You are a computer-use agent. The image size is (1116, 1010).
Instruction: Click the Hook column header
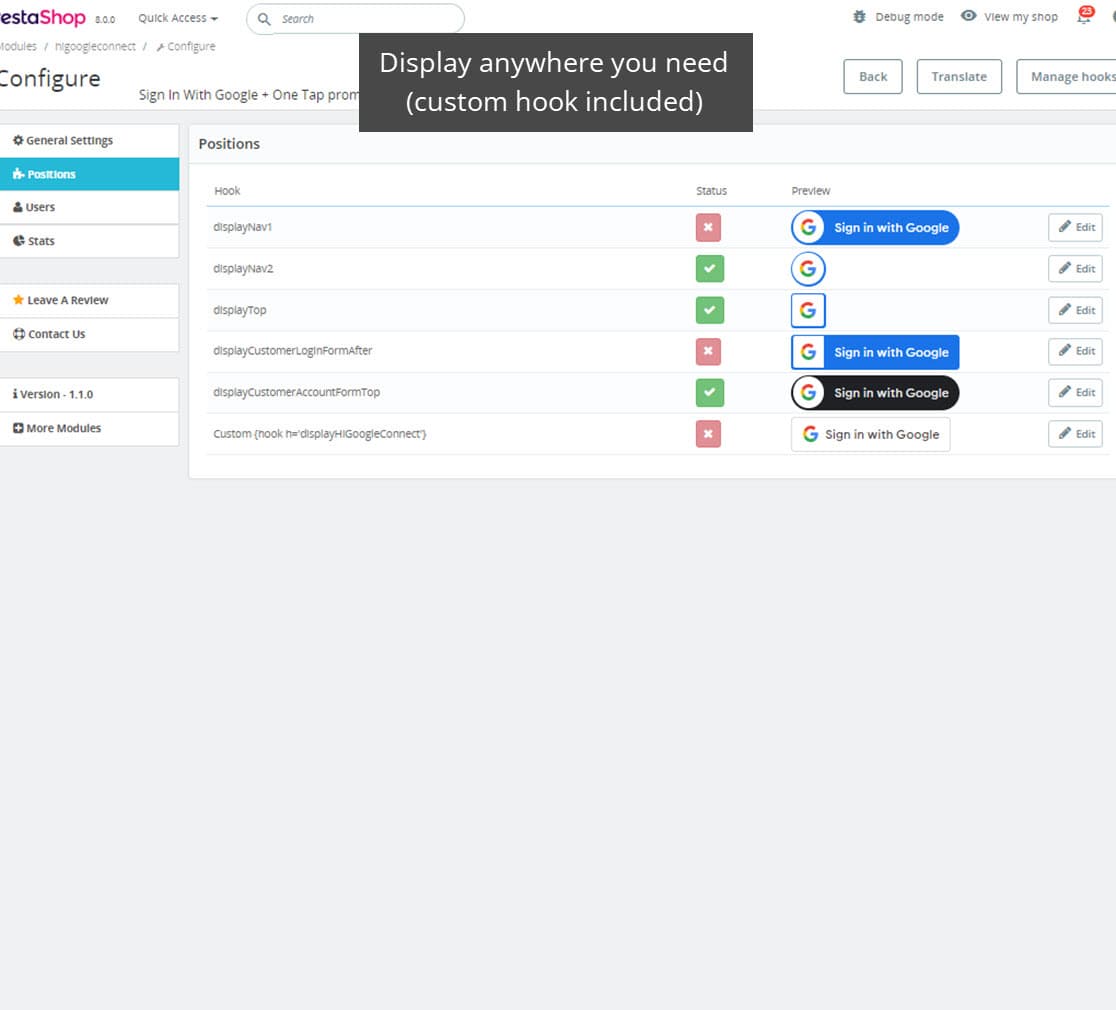pos(227,191)
